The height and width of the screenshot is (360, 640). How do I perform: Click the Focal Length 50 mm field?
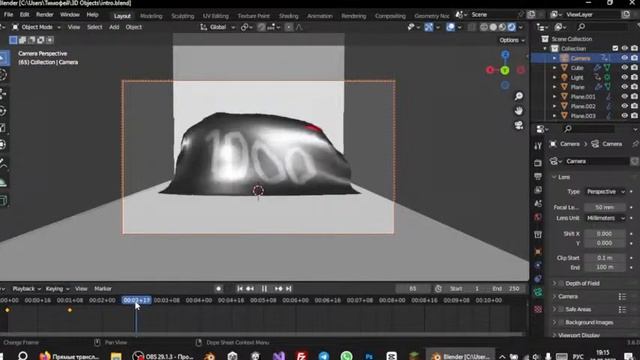coord(604,207)
